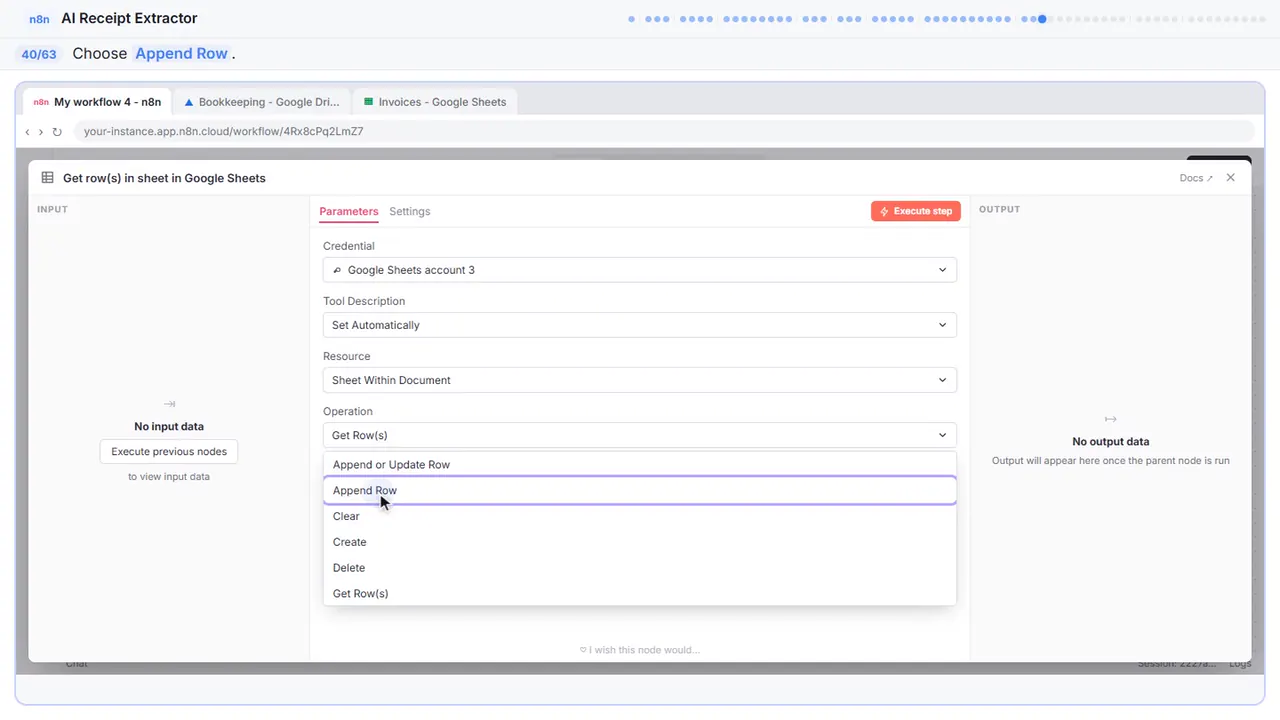Close the node settings panel
Screen dimensions: 1280x720
coord(1231,178)
